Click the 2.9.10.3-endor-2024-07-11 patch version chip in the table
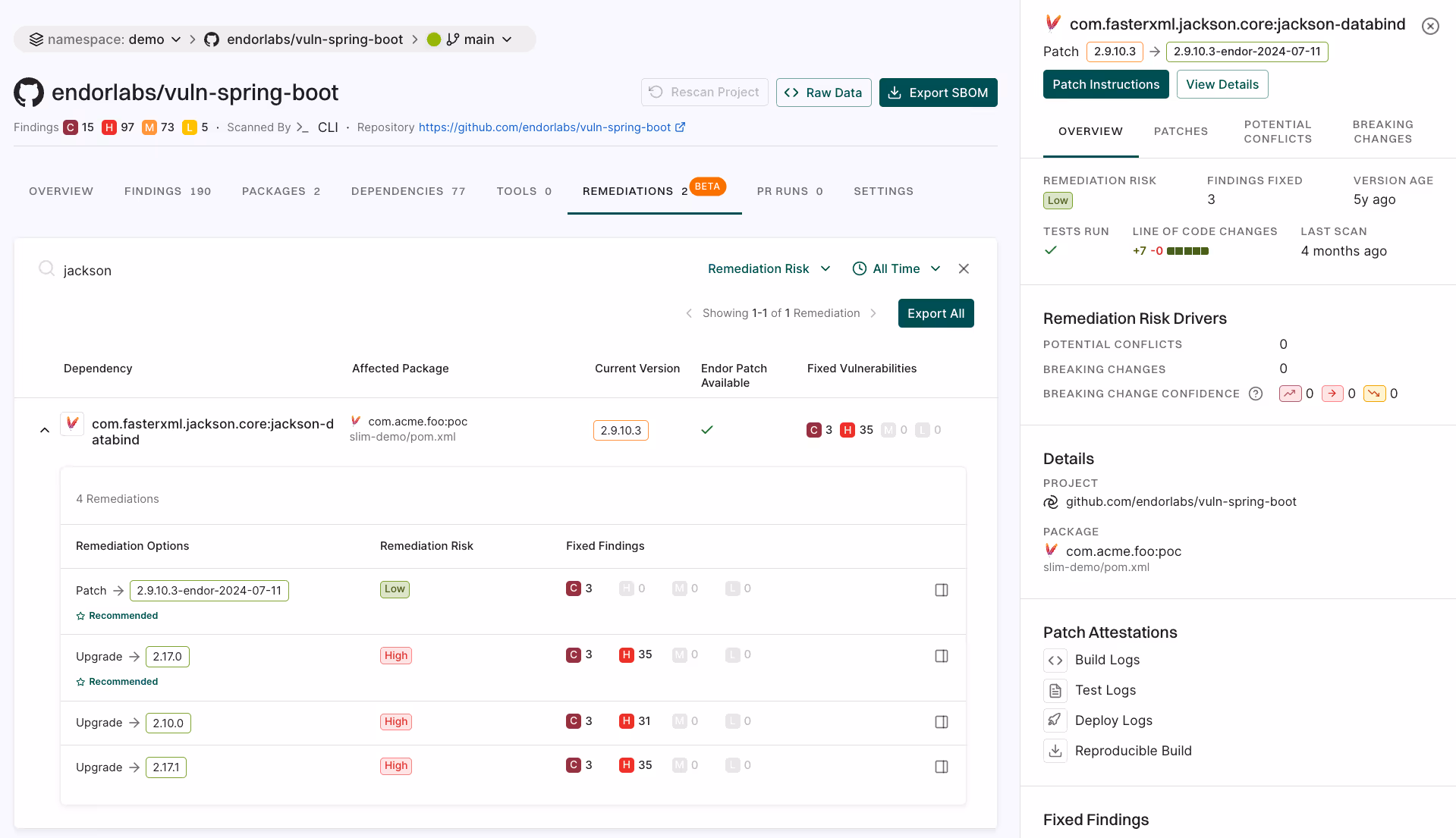The width and height of the screenshot is (1456, 838). (x=209, y=591)
